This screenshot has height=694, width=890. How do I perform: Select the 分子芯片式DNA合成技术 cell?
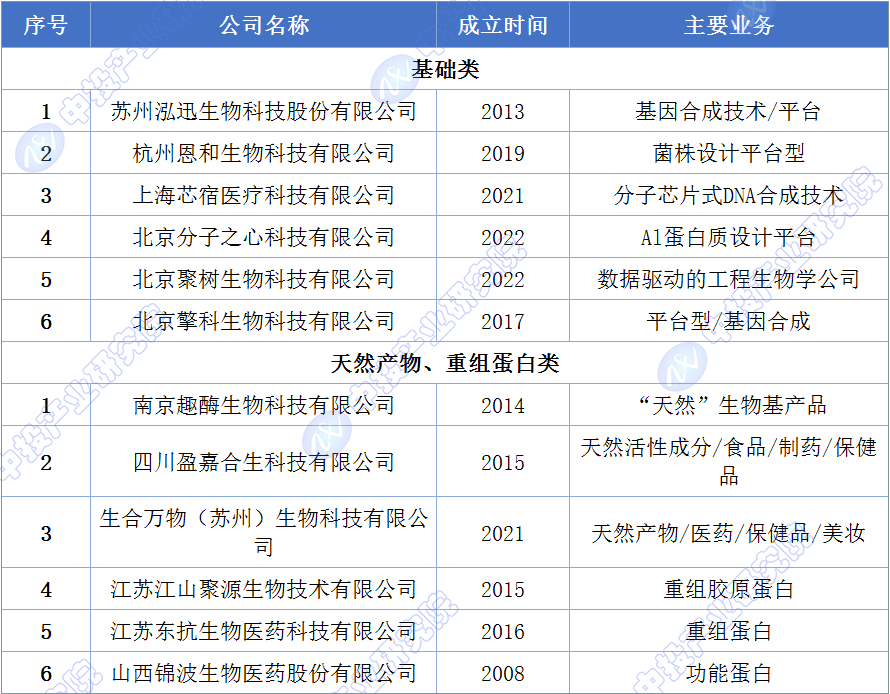tap(728, 195)
